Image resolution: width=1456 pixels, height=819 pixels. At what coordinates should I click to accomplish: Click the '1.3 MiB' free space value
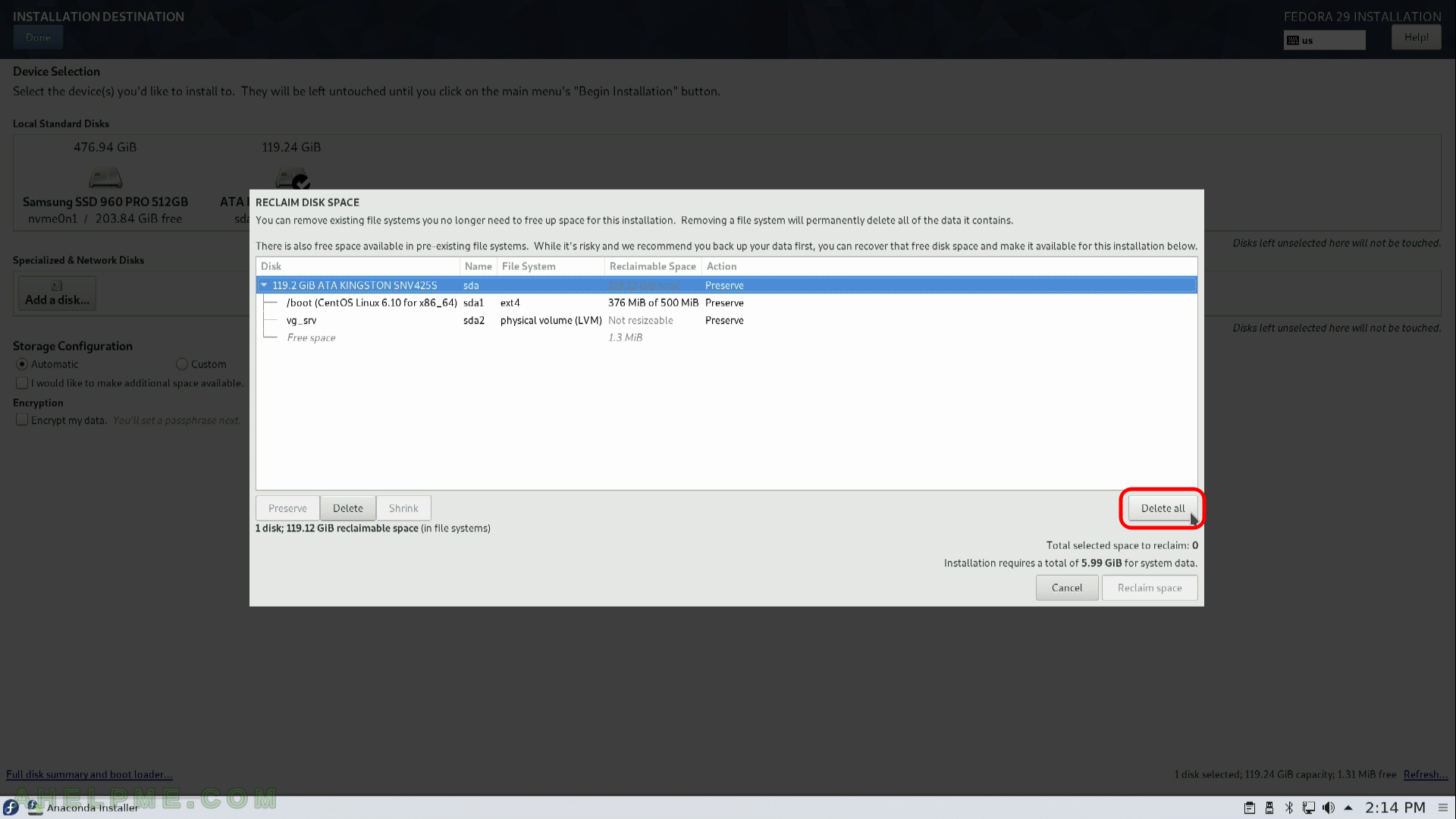click(625, 337)
